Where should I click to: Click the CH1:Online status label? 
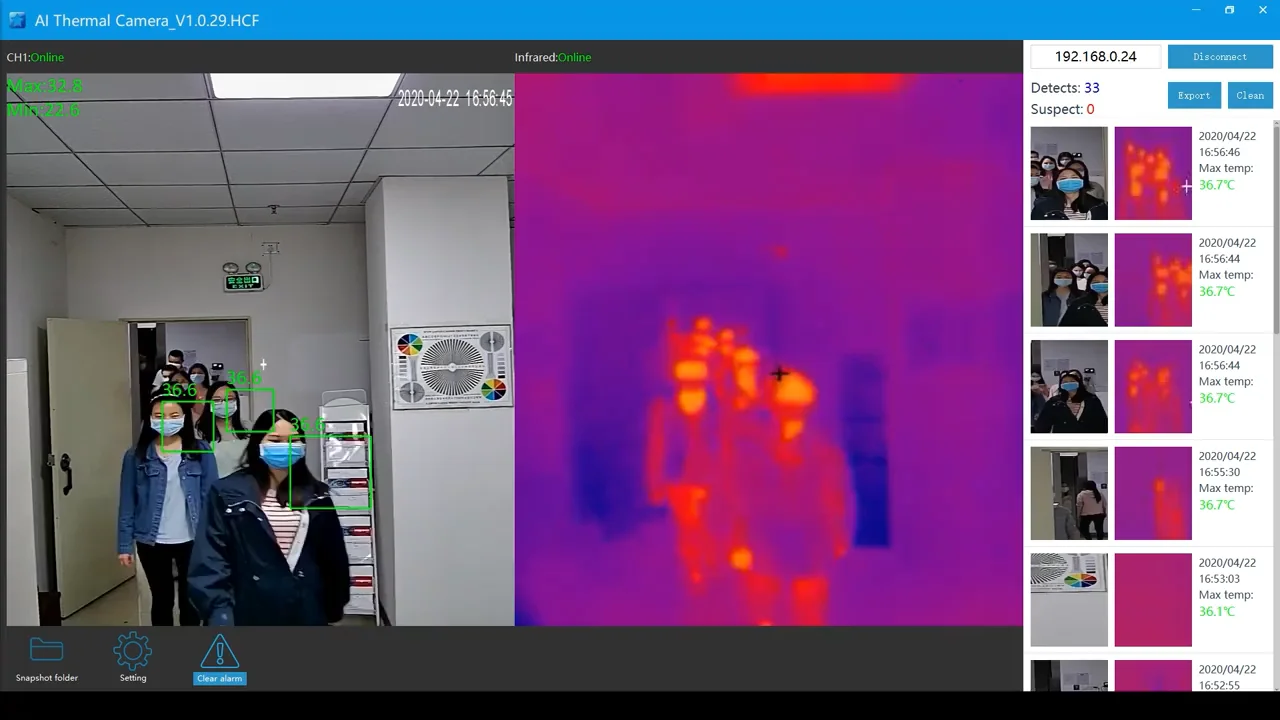click(35, 57)
